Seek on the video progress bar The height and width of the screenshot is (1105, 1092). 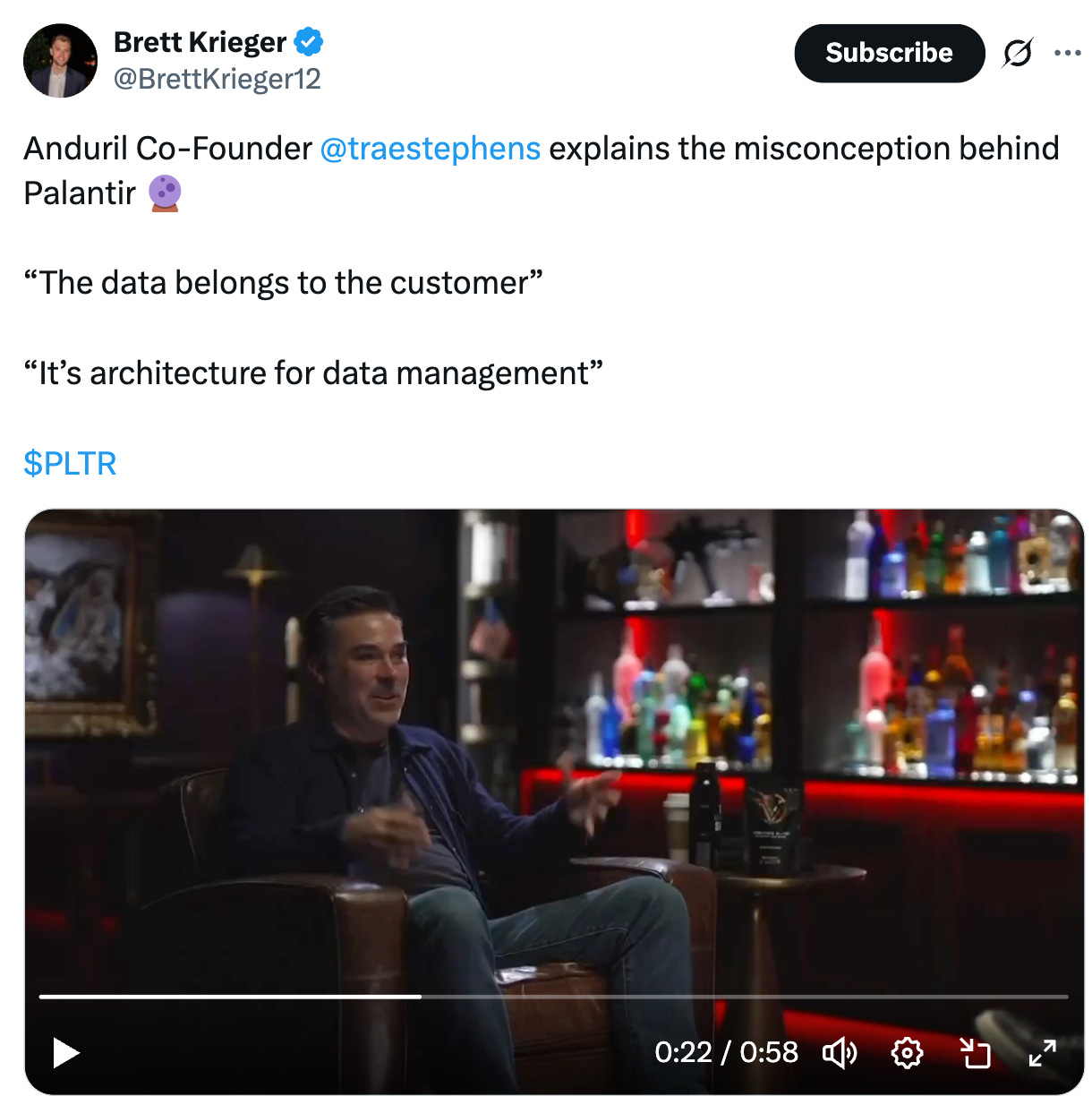pyautogui.click(x=553, y=996)
